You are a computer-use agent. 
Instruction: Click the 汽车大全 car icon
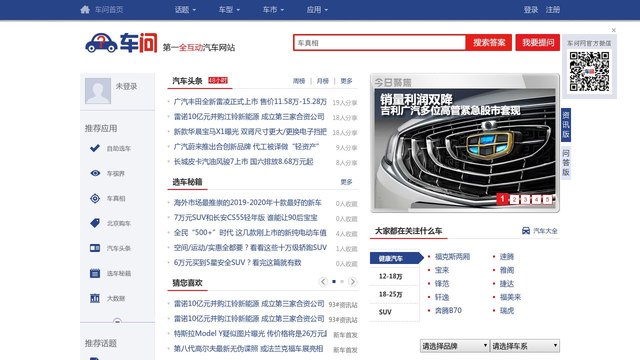point(526,231)
